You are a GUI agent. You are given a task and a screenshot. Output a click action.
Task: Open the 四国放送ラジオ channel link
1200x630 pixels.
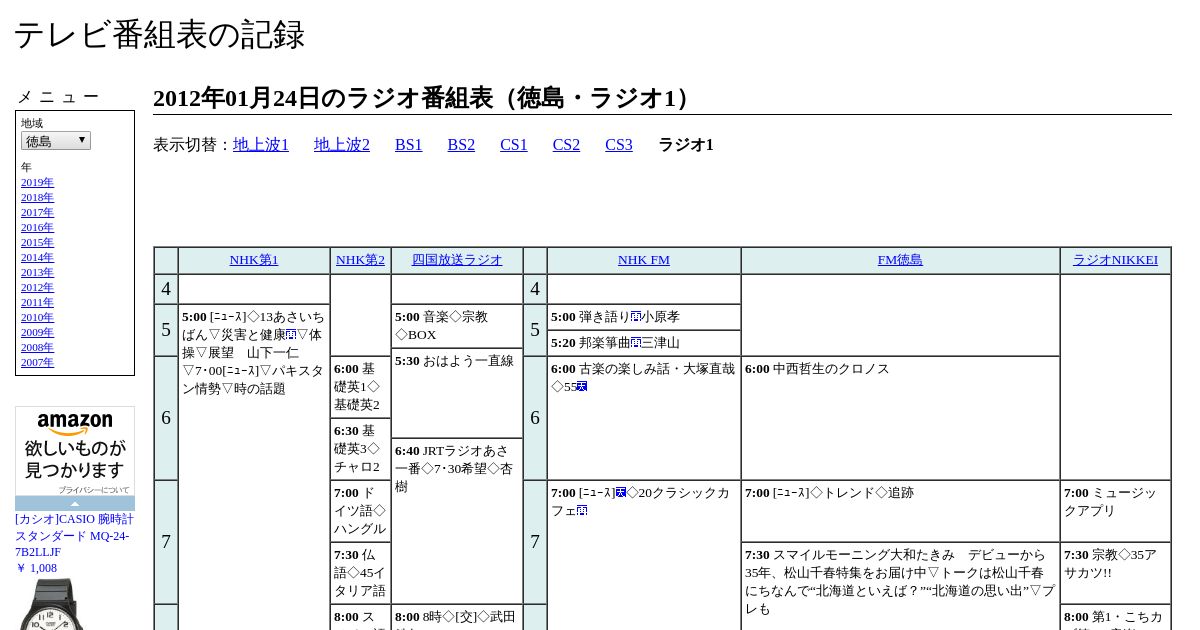point(457,260)
